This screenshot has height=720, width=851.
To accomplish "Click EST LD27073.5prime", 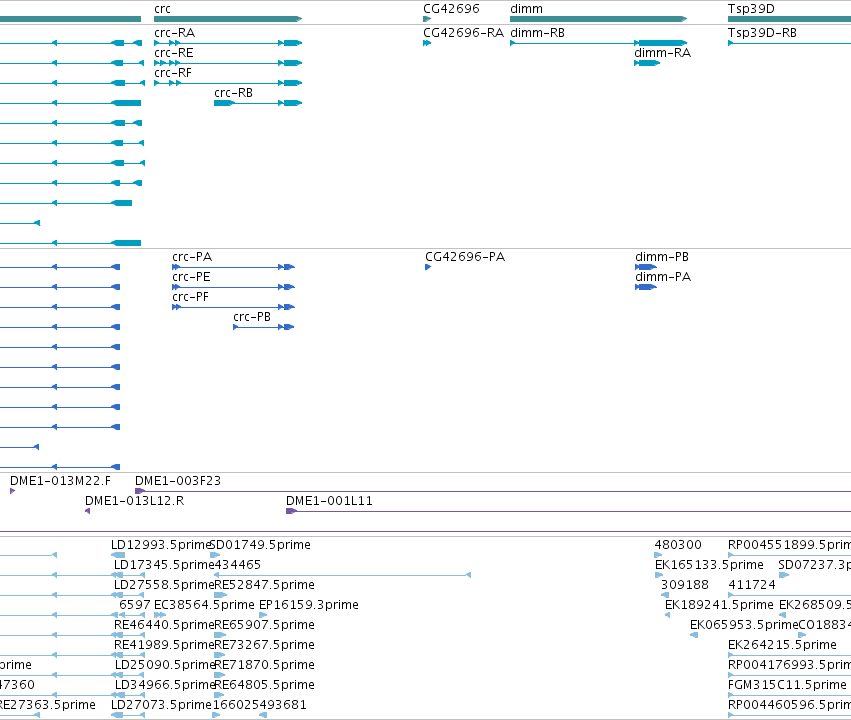I will click(x=161, y=705).
